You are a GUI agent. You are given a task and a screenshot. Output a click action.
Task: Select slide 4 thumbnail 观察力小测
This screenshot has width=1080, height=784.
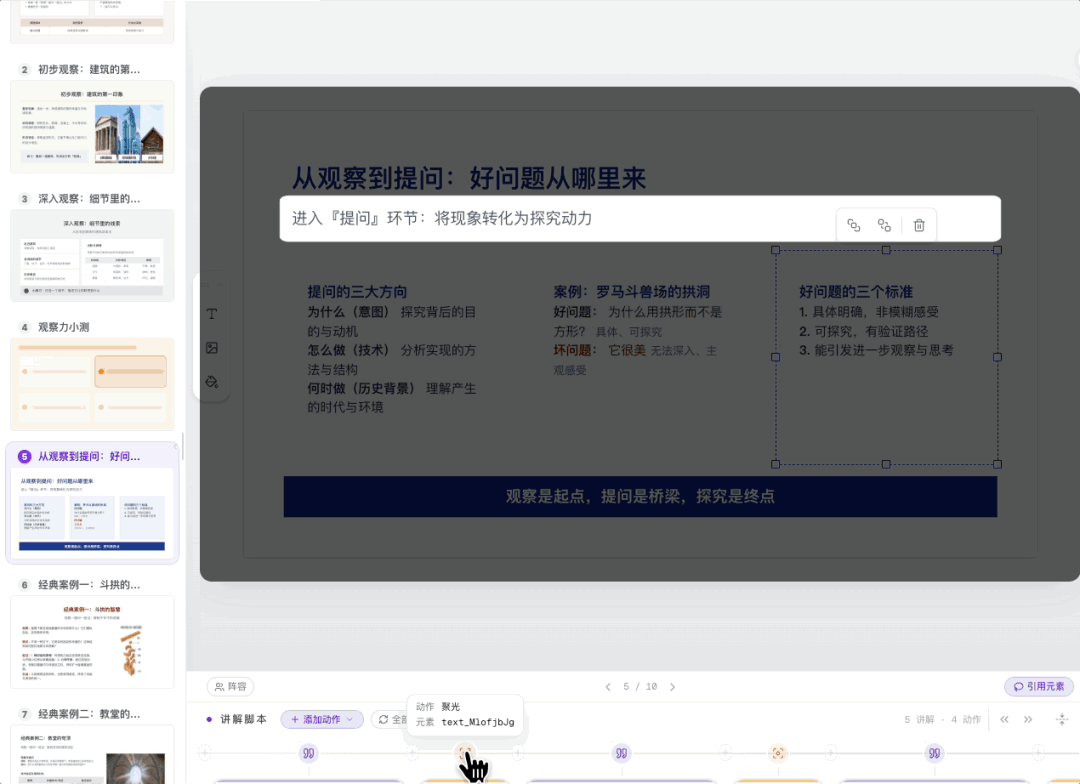coord(92,384)
